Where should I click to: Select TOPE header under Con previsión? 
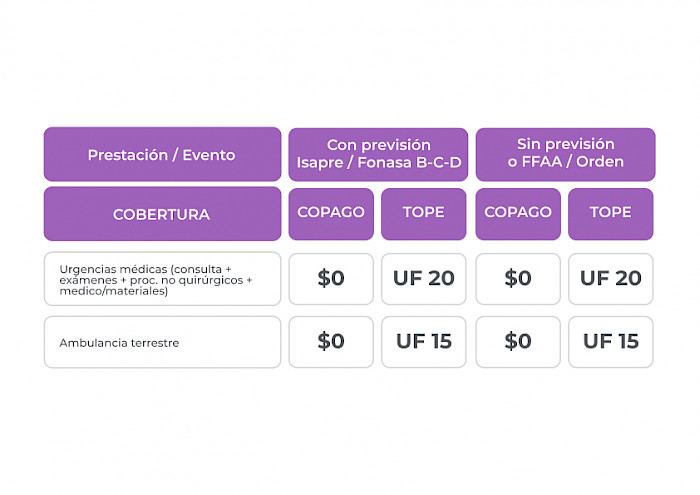click(x=424, y=213)
